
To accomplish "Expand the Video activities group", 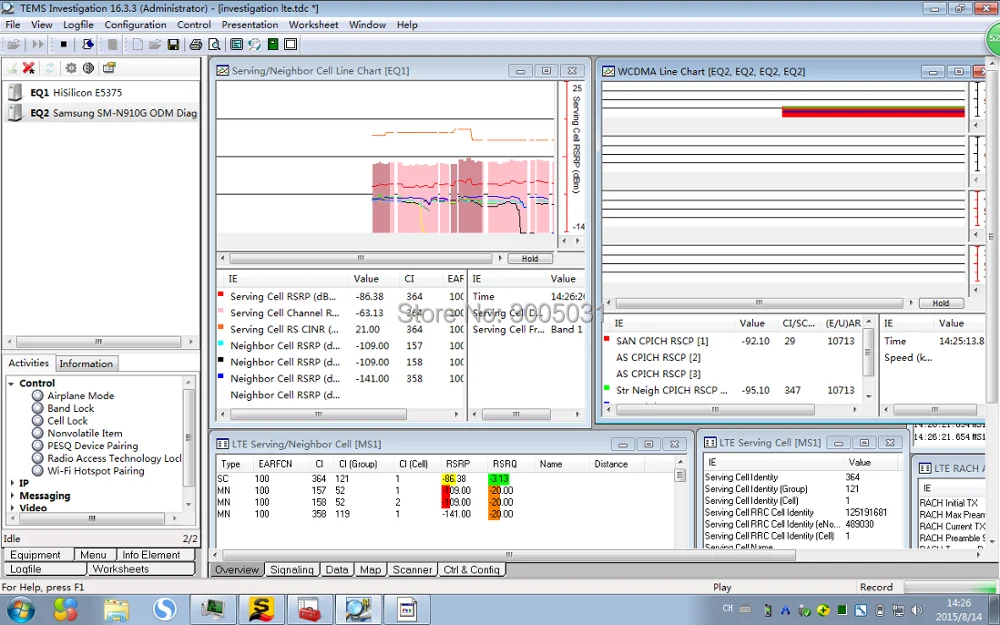I will pos(12,508).
